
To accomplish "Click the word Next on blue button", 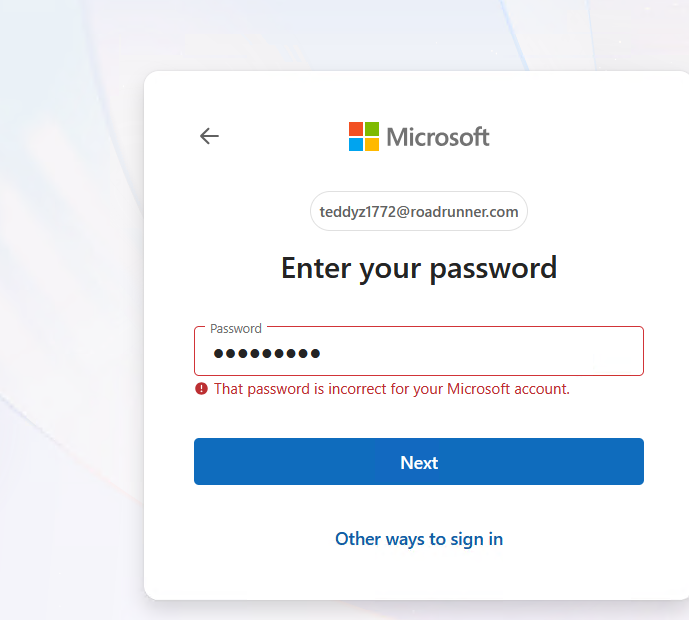I will pos(419,463).
